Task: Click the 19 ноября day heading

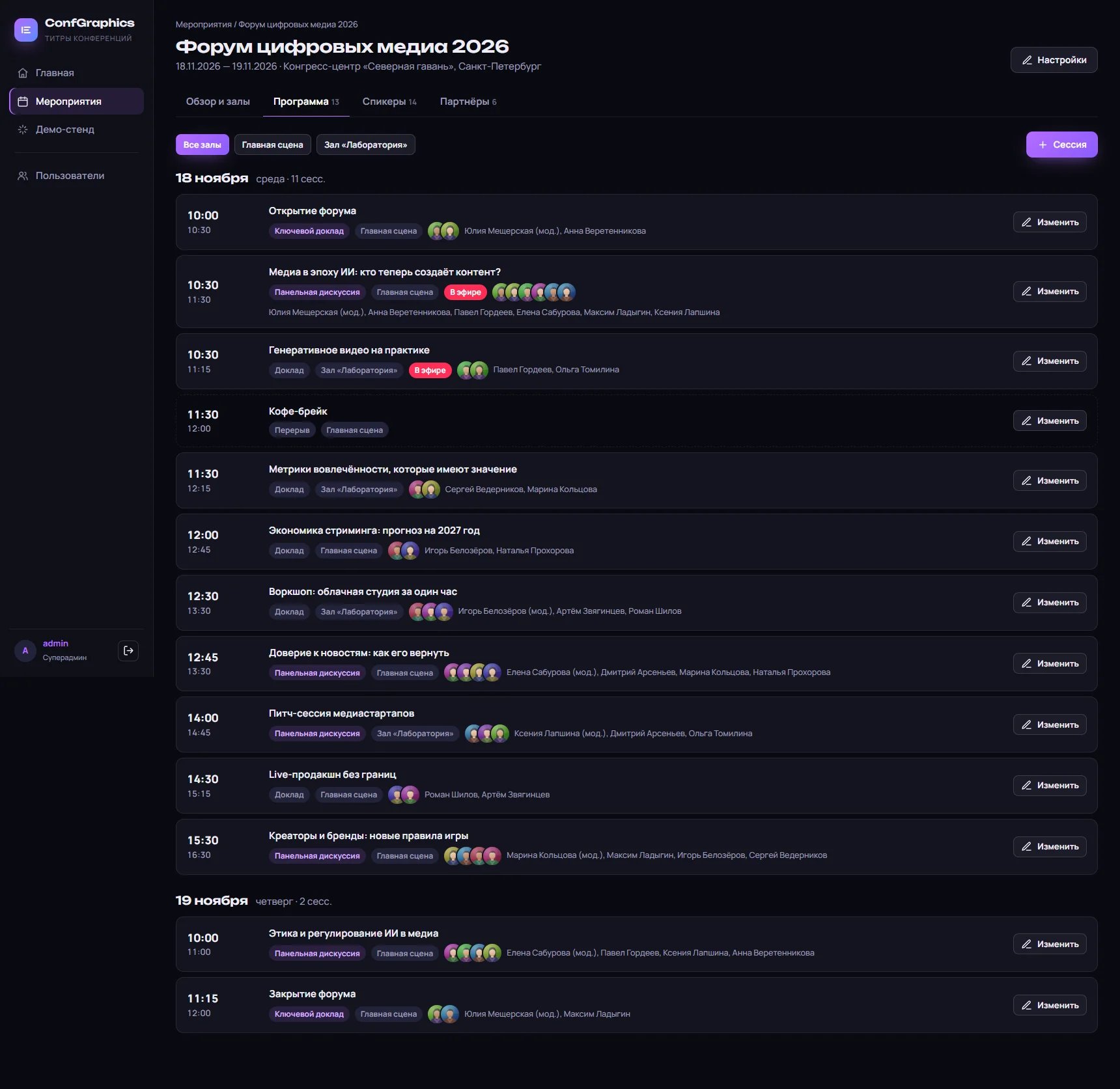Action: click(x=212, y=900)
